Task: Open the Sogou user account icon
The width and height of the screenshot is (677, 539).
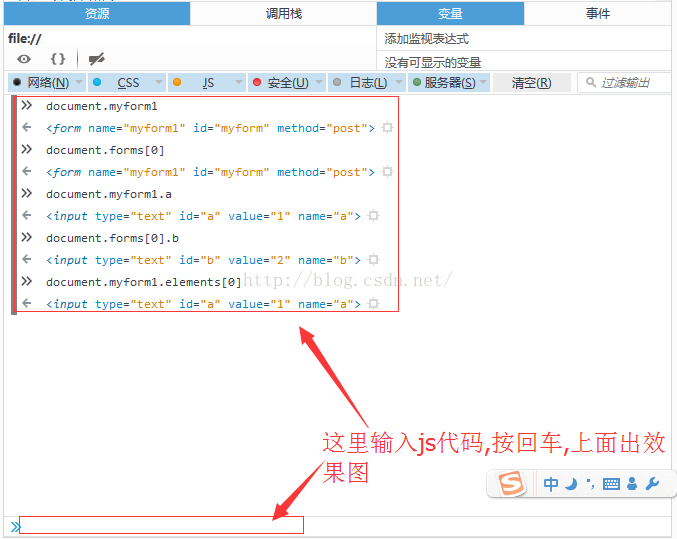Action: (x=632, y=484)
